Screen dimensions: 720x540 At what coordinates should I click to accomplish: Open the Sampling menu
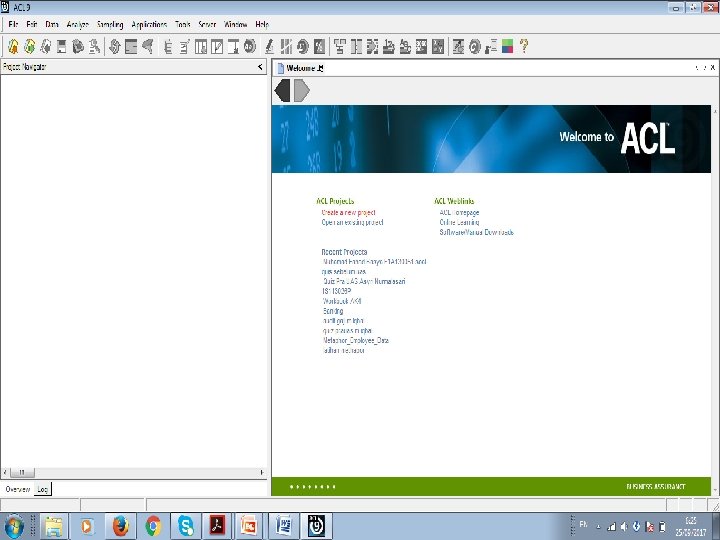click(x=110, y=24)
